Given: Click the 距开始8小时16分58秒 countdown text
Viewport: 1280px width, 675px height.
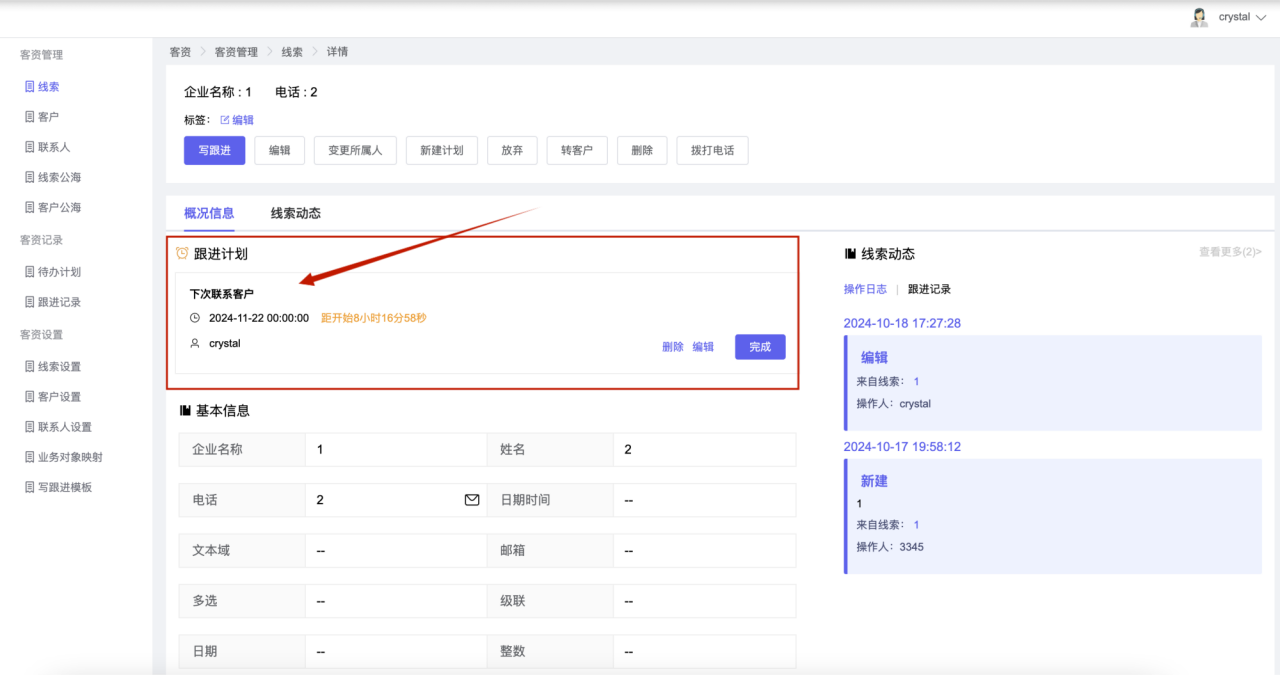Looking at the screenshot, I should tap(374, 318).
